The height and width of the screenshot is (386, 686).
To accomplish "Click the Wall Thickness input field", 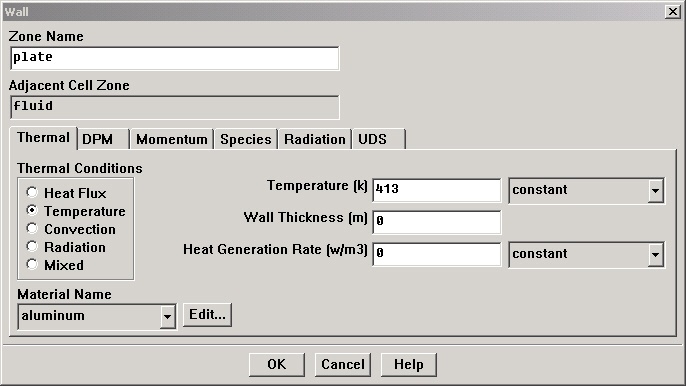I will (x=437, y=222).
